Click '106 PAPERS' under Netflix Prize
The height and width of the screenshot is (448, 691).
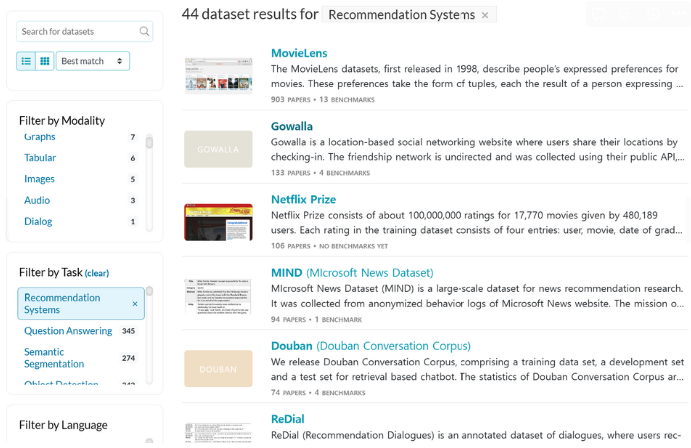[290, 246]
